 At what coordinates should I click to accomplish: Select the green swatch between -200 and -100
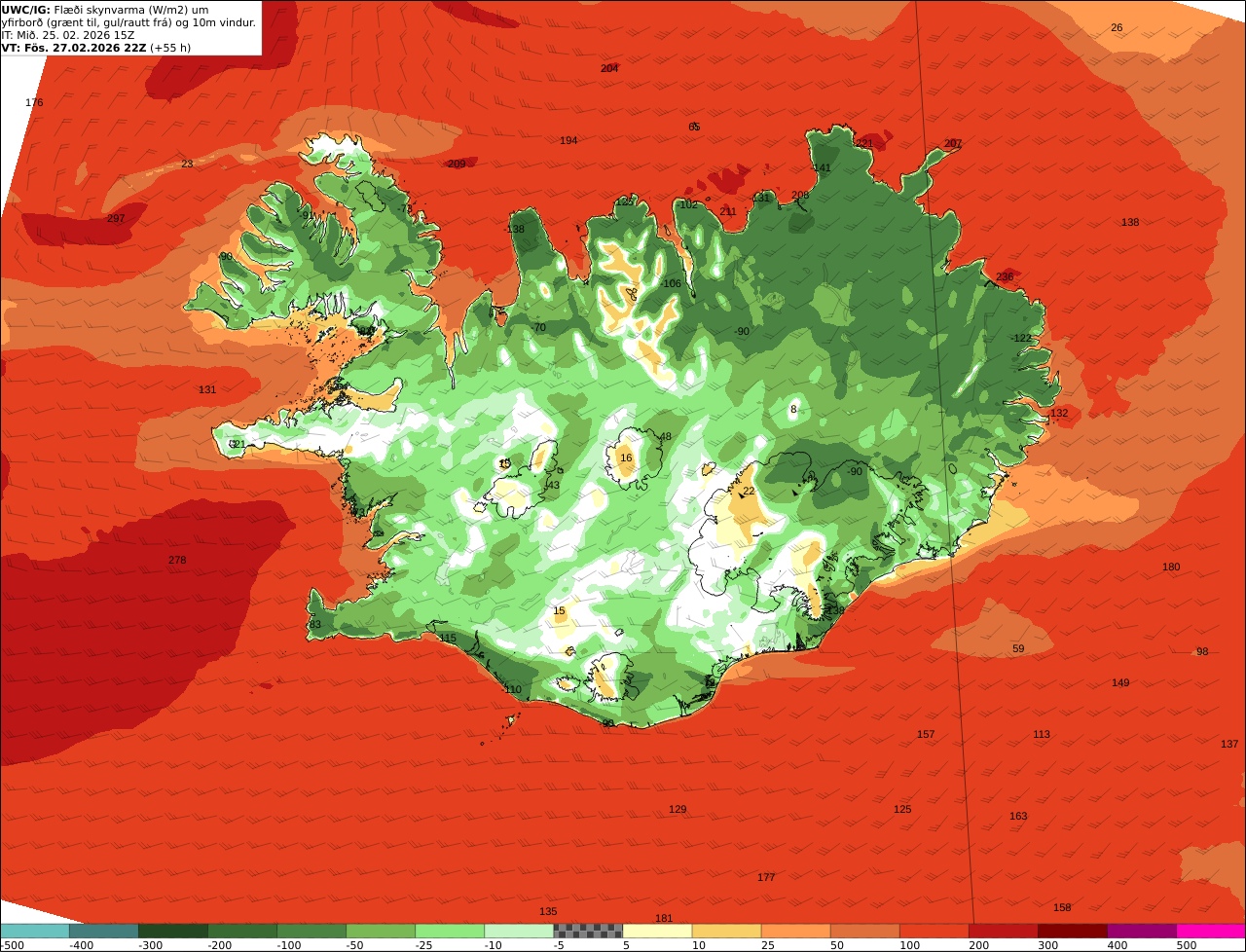pyautogui.click(x=241, y=931)
